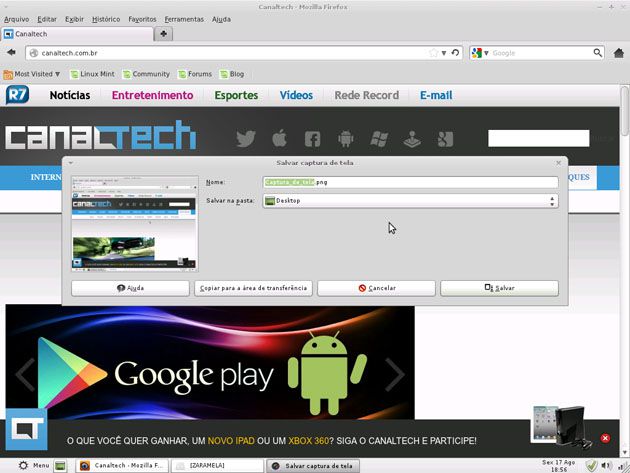Reload the page with the refresh icon
The width and height of the screenshot is (630, 473).
click(x=455, y=53)
